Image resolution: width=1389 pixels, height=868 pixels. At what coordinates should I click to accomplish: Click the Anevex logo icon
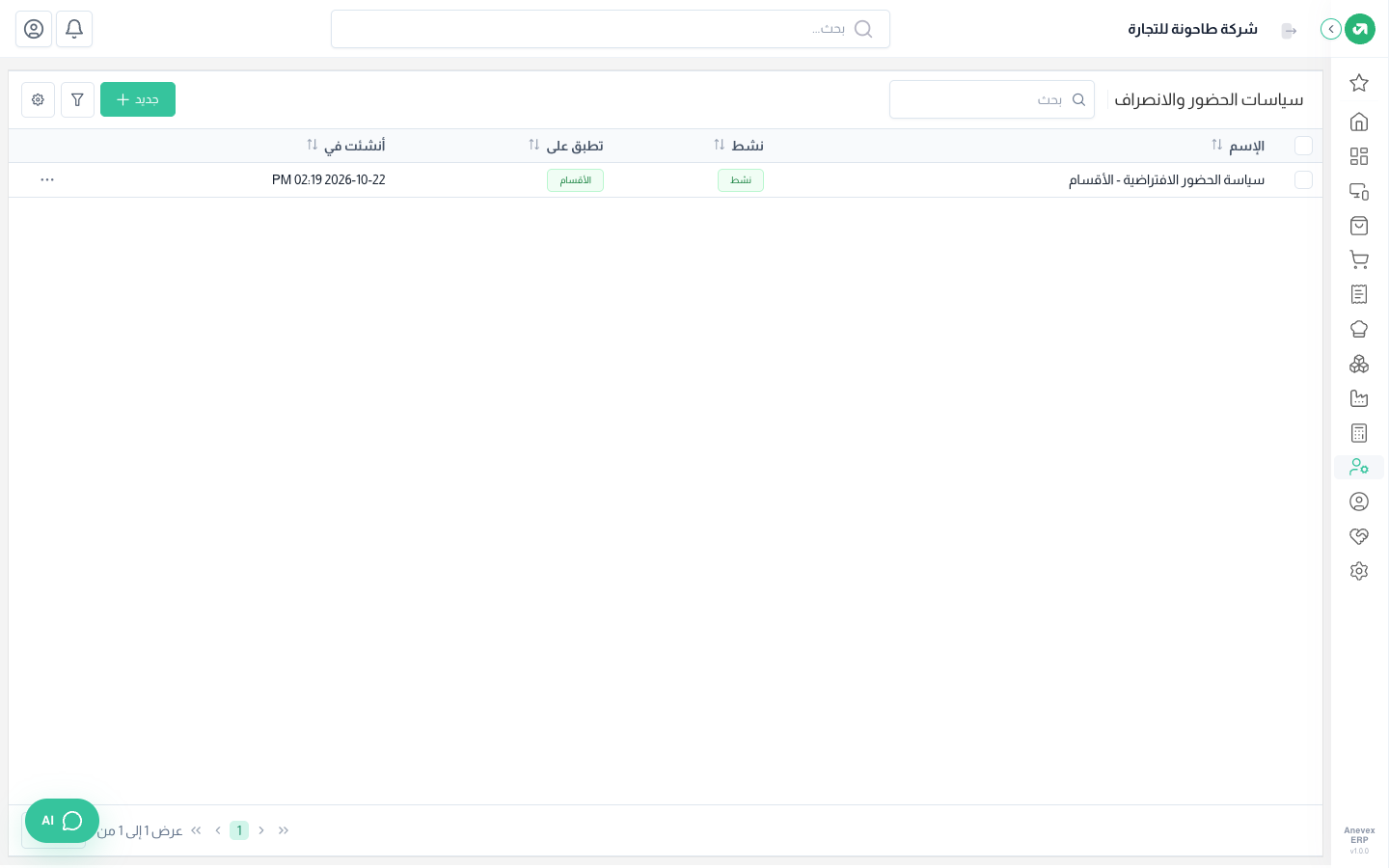pyautogui.click(x=1360, y=29)
